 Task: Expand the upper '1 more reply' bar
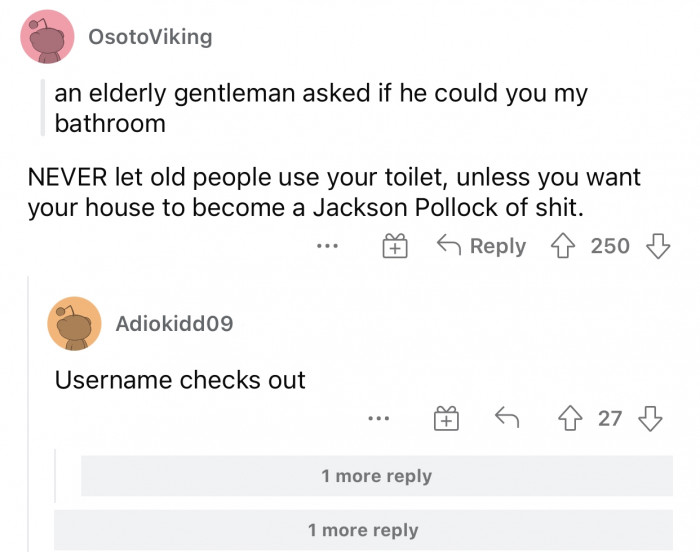point(376,476)
